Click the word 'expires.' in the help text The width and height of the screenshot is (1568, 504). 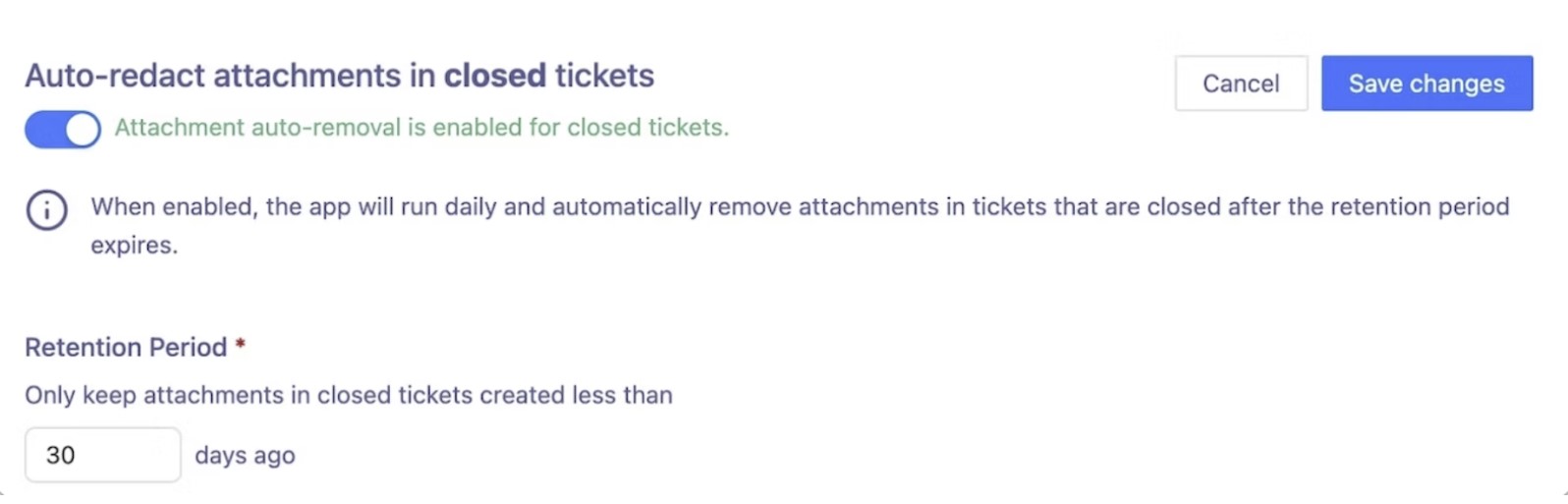[x=135, y=245]
